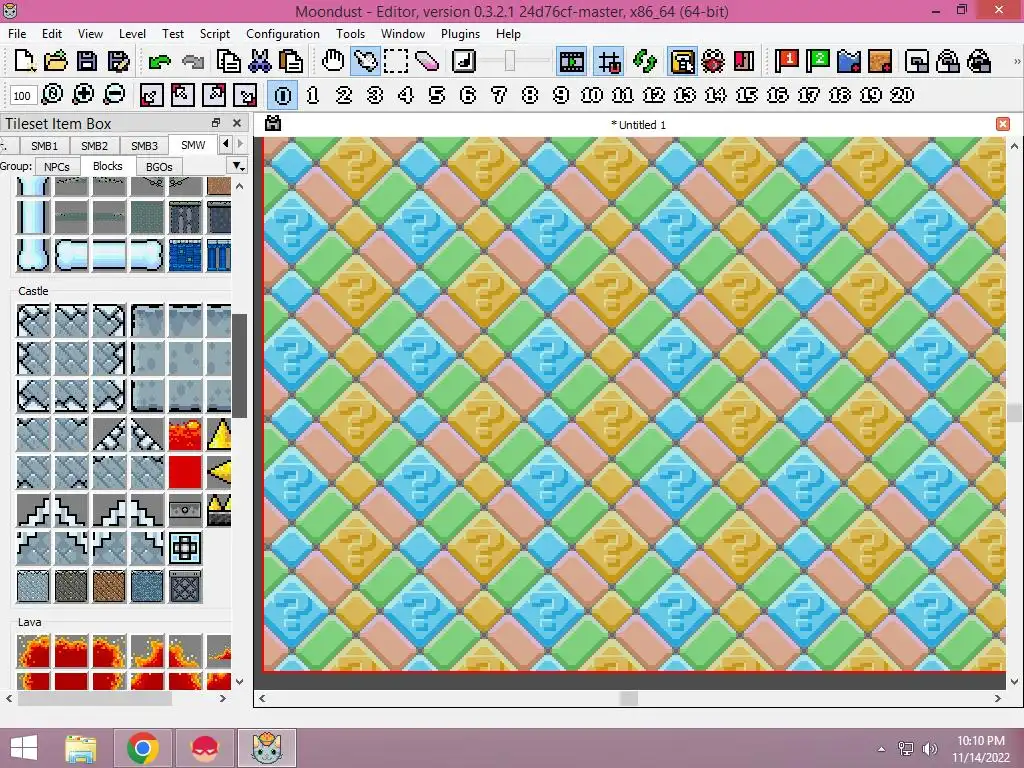The height and width of the screenshot is (768, 1024).
Task: Choose the rectangular selection tool
Action: 396,61
